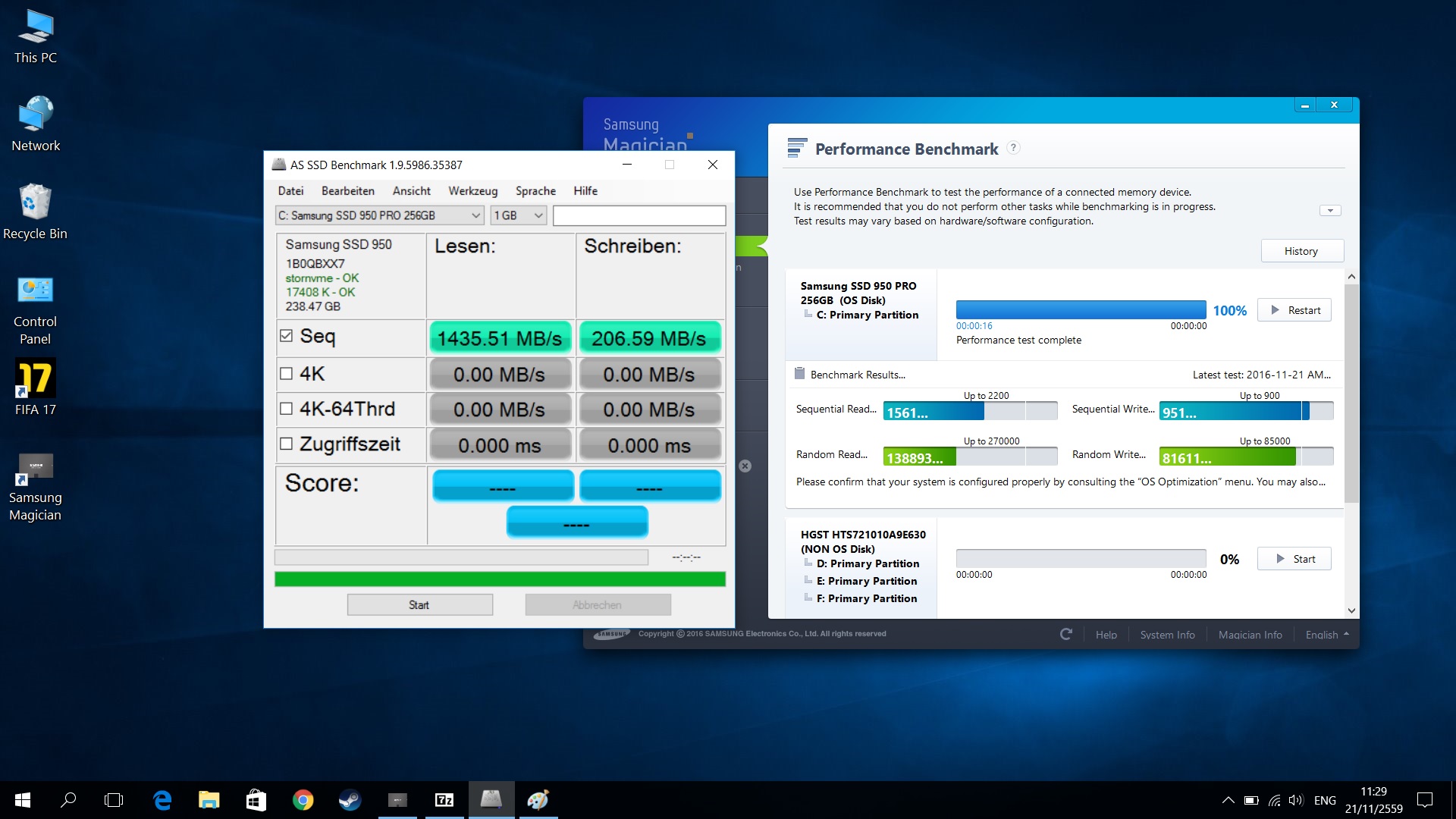Enable the 4K test checkbox

pos(286,373)
